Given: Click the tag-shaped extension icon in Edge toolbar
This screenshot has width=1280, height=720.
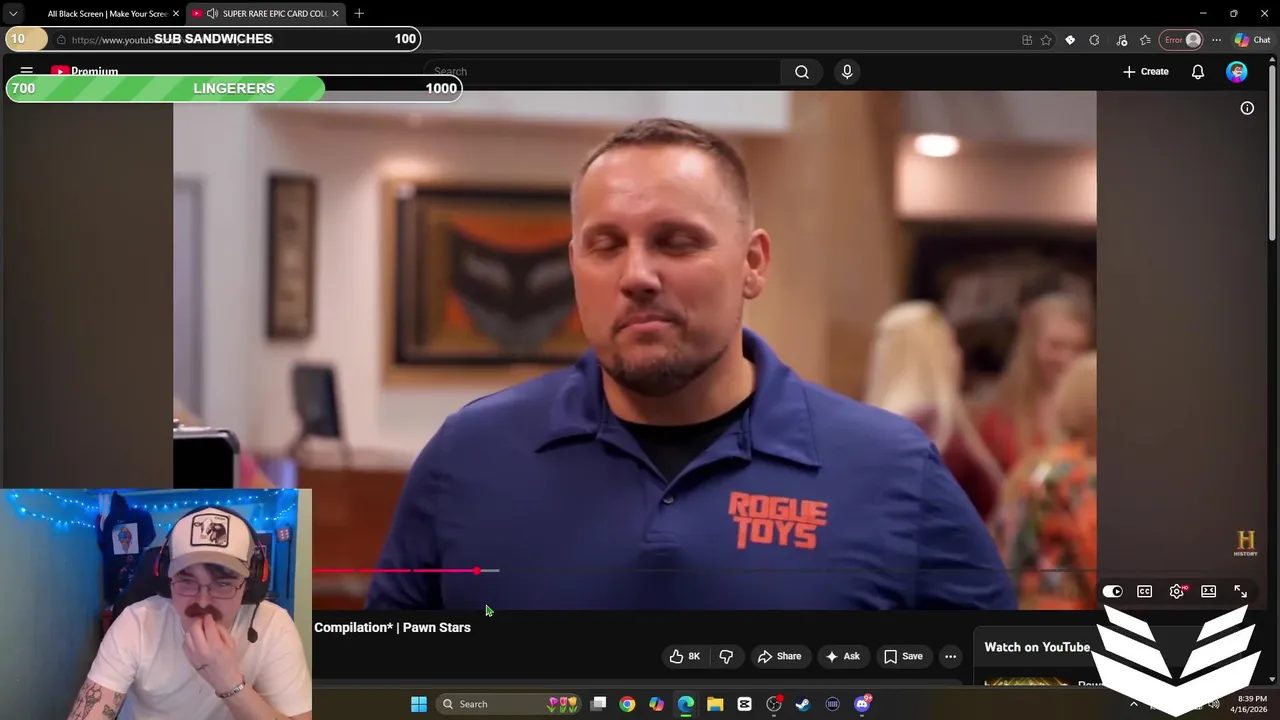Looking at the screenshot, I should [1070, 40].
